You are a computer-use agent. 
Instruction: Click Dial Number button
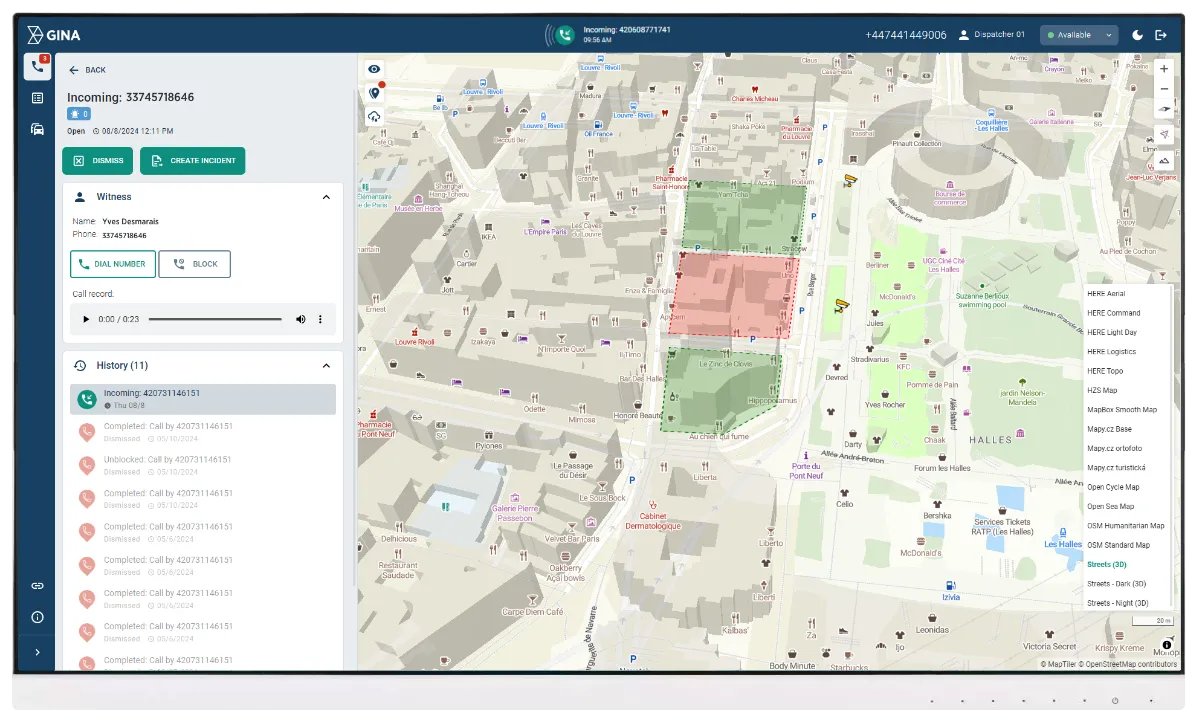[113, 264]
